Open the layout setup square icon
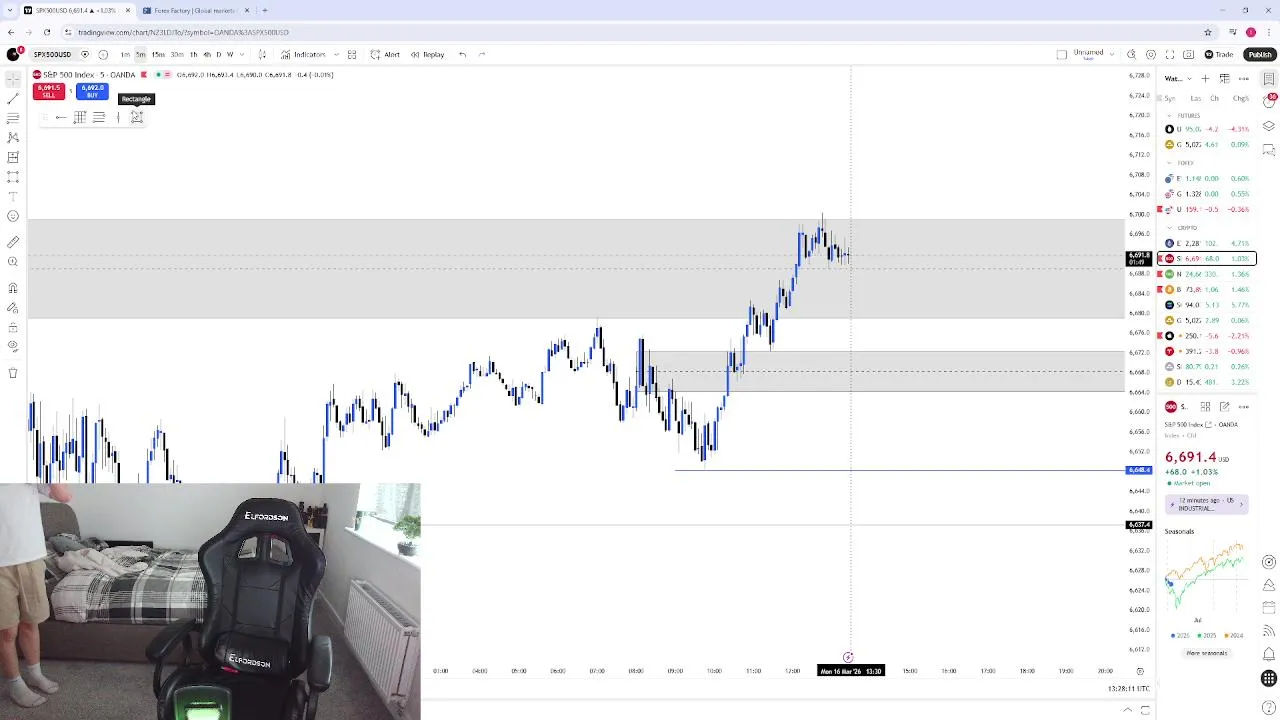1280x720 pixels. tap(1062, 54)
